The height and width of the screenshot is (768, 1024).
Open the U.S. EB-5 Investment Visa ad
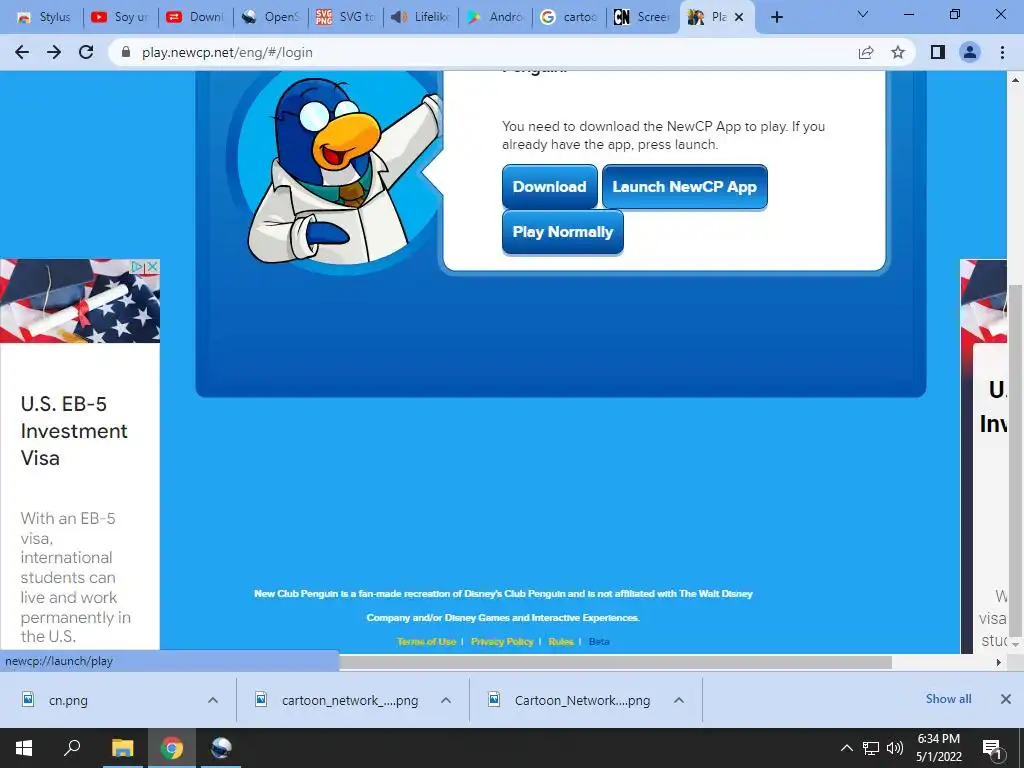tap(74, 431)
